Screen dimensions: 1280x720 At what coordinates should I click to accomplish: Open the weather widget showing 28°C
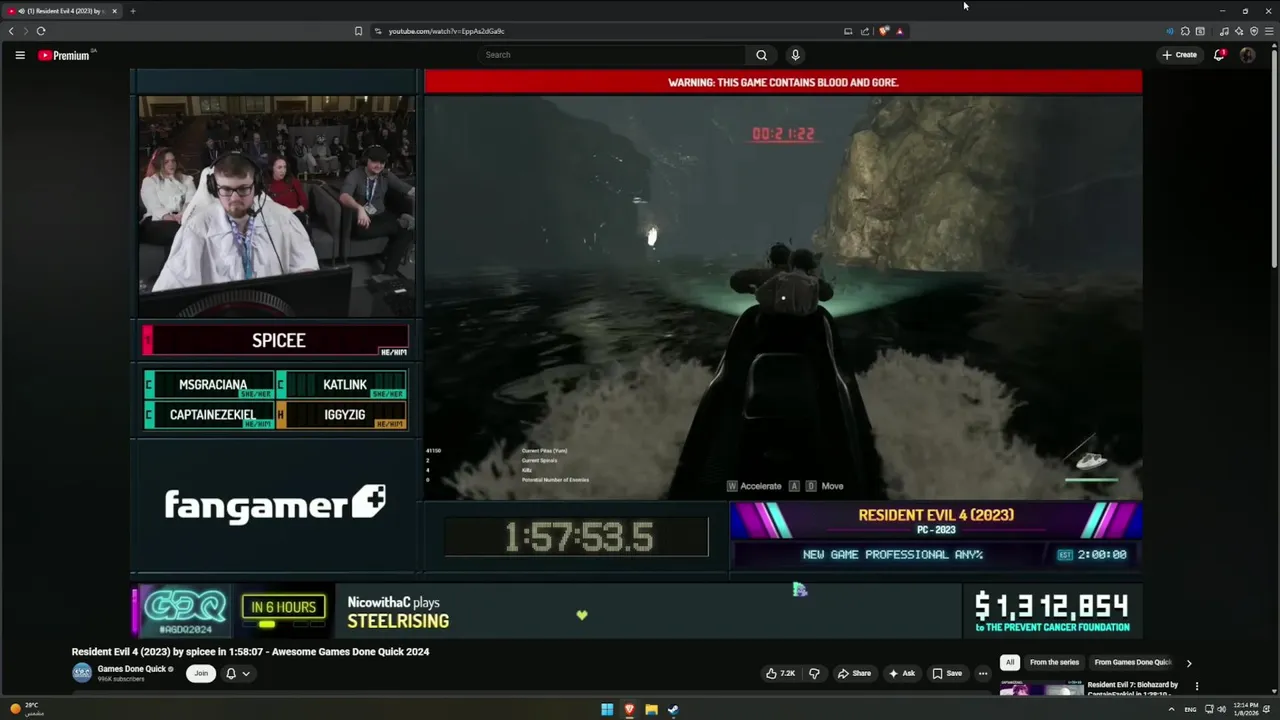(27, 709)
